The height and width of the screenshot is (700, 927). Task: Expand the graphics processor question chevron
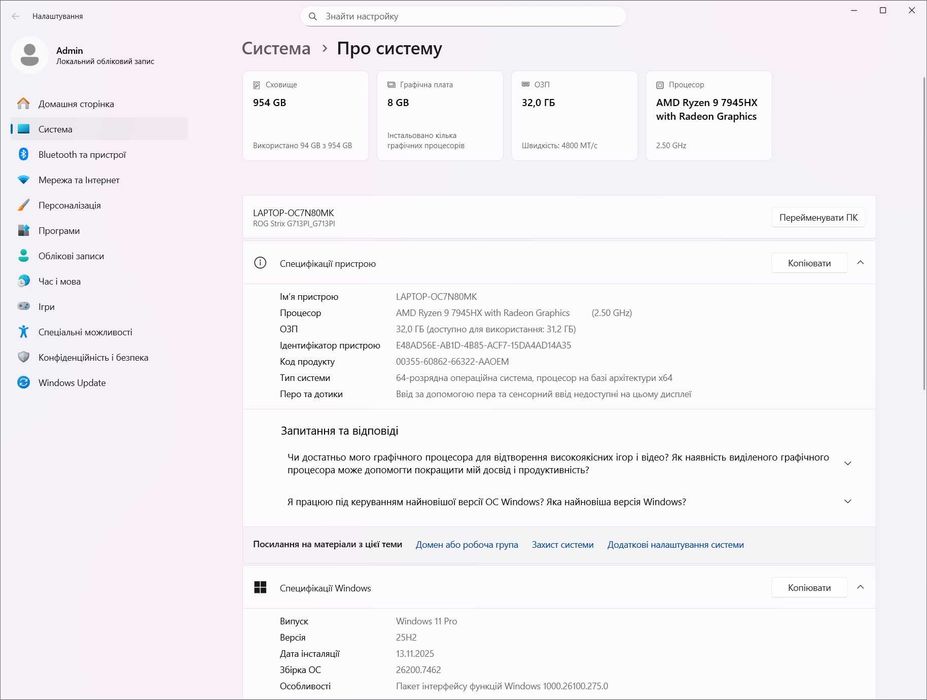pyautogui.click(x=847, y=464)
